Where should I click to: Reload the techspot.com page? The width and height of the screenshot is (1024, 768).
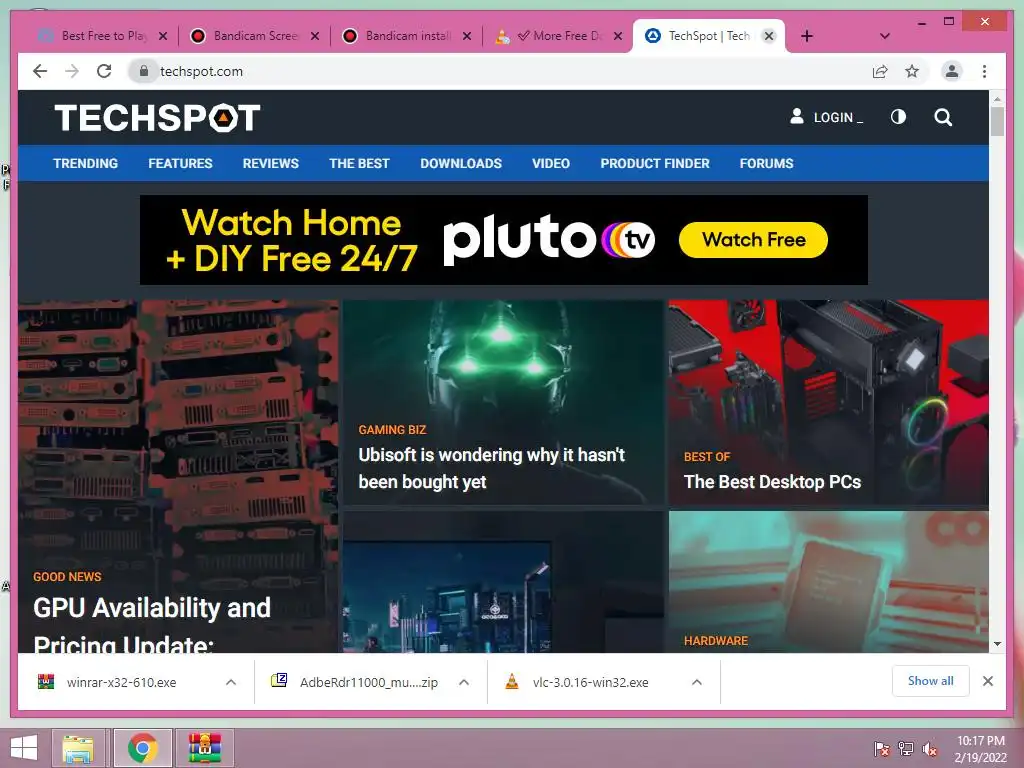pos(104,71)
